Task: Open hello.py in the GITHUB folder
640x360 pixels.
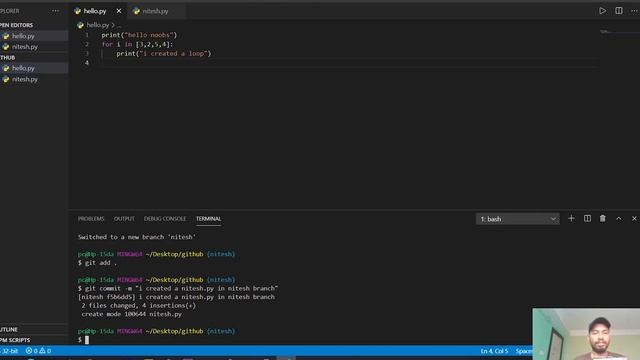Action: (23, 68)
